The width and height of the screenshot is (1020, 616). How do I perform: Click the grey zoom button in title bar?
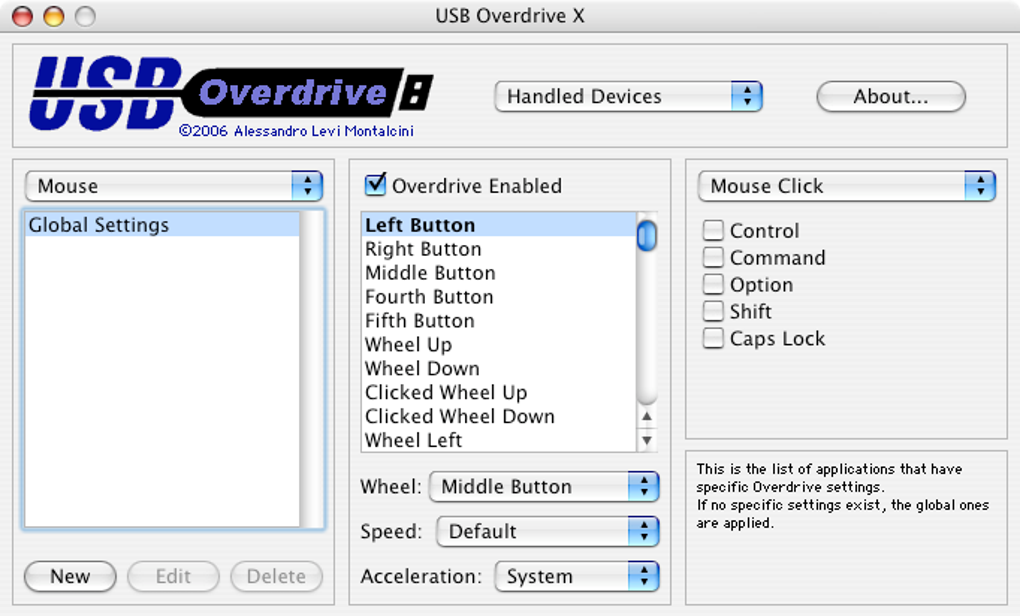point(85,16)
